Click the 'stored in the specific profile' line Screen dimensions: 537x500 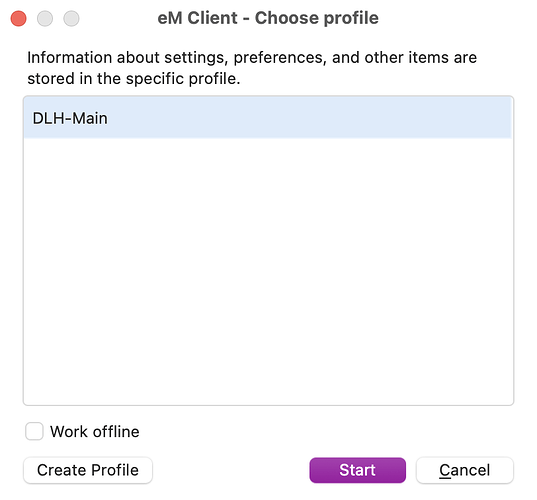[134, 78]
